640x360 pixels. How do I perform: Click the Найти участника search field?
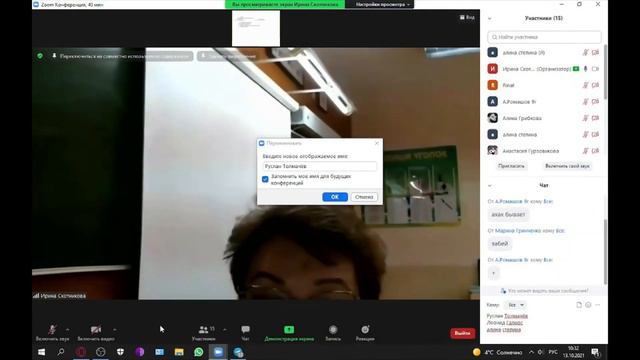pyautogui.click(x=544, y=37)
